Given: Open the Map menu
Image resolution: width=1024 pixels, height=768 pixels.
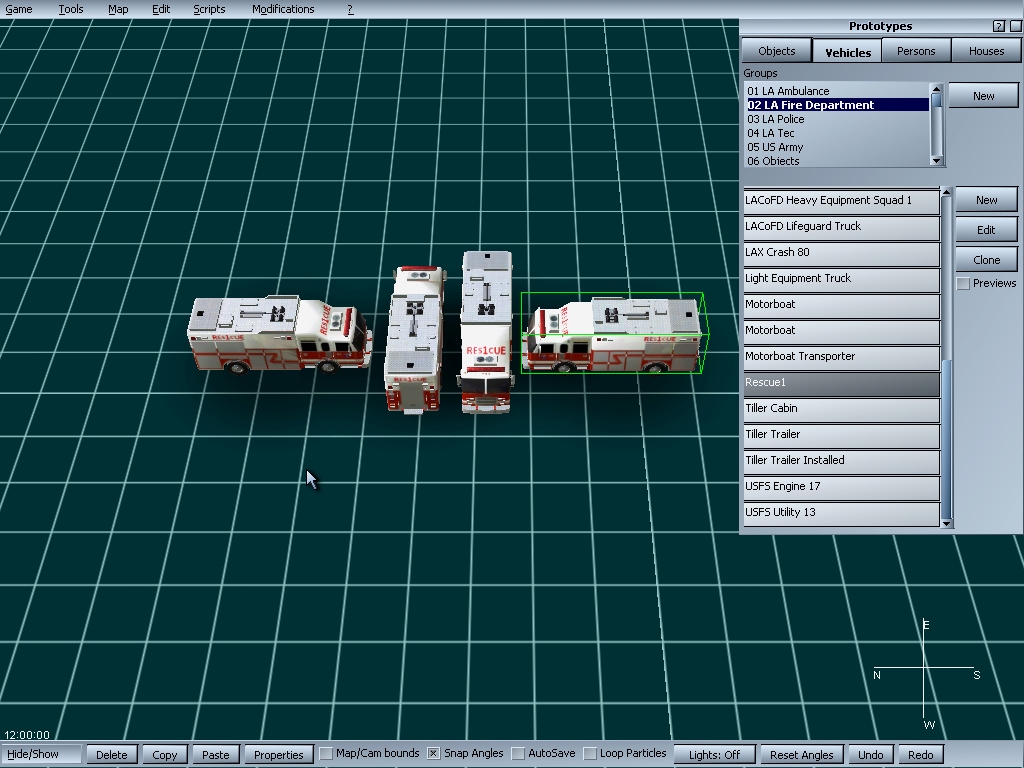Looking at the screenshot, I should point(118,9).
